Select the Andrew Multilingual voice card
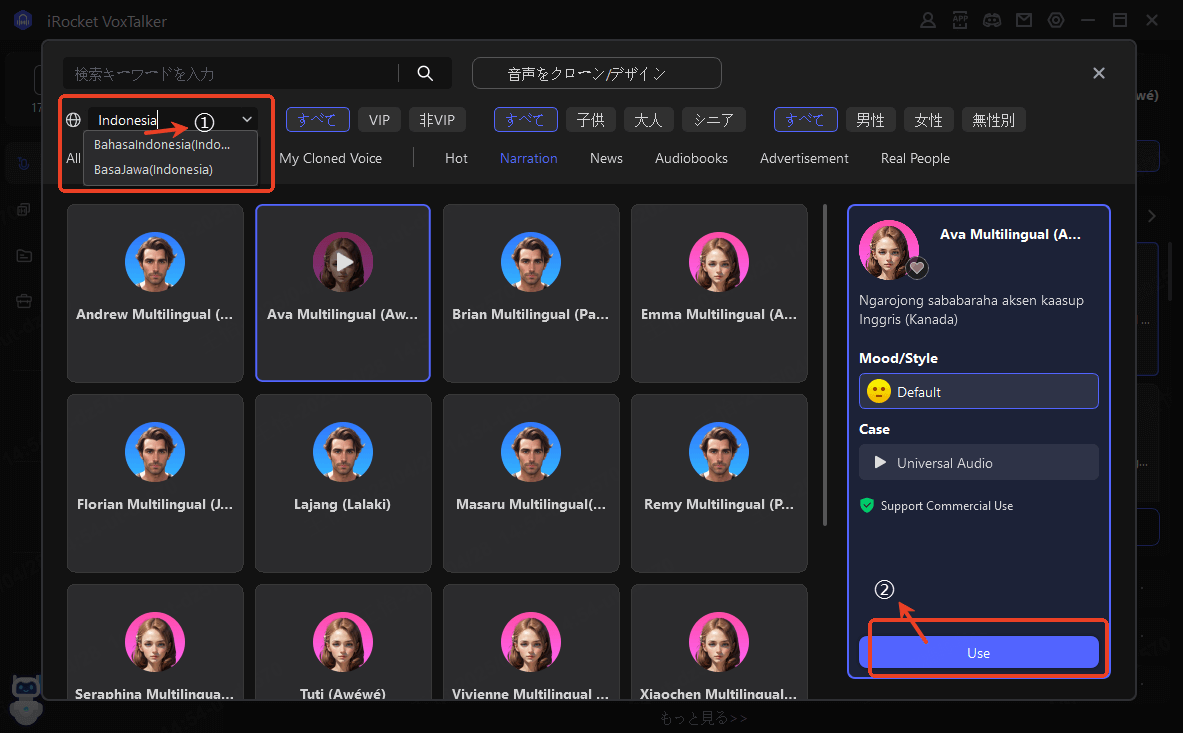 point(155,293)
